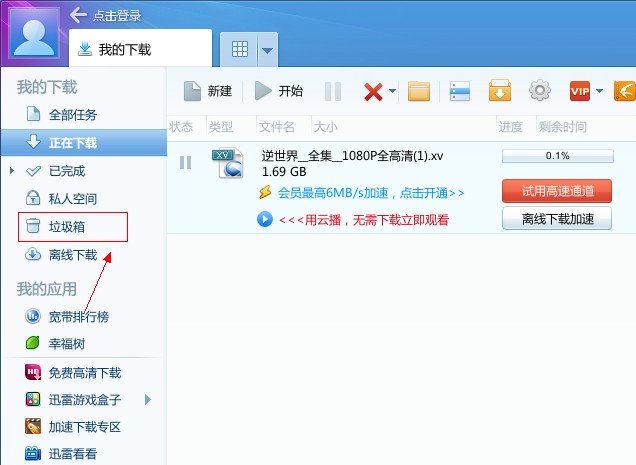Screen dimensions: 636x465
Task: Sort by the 剩余时间 column header
Action: (x=562, y=127)
